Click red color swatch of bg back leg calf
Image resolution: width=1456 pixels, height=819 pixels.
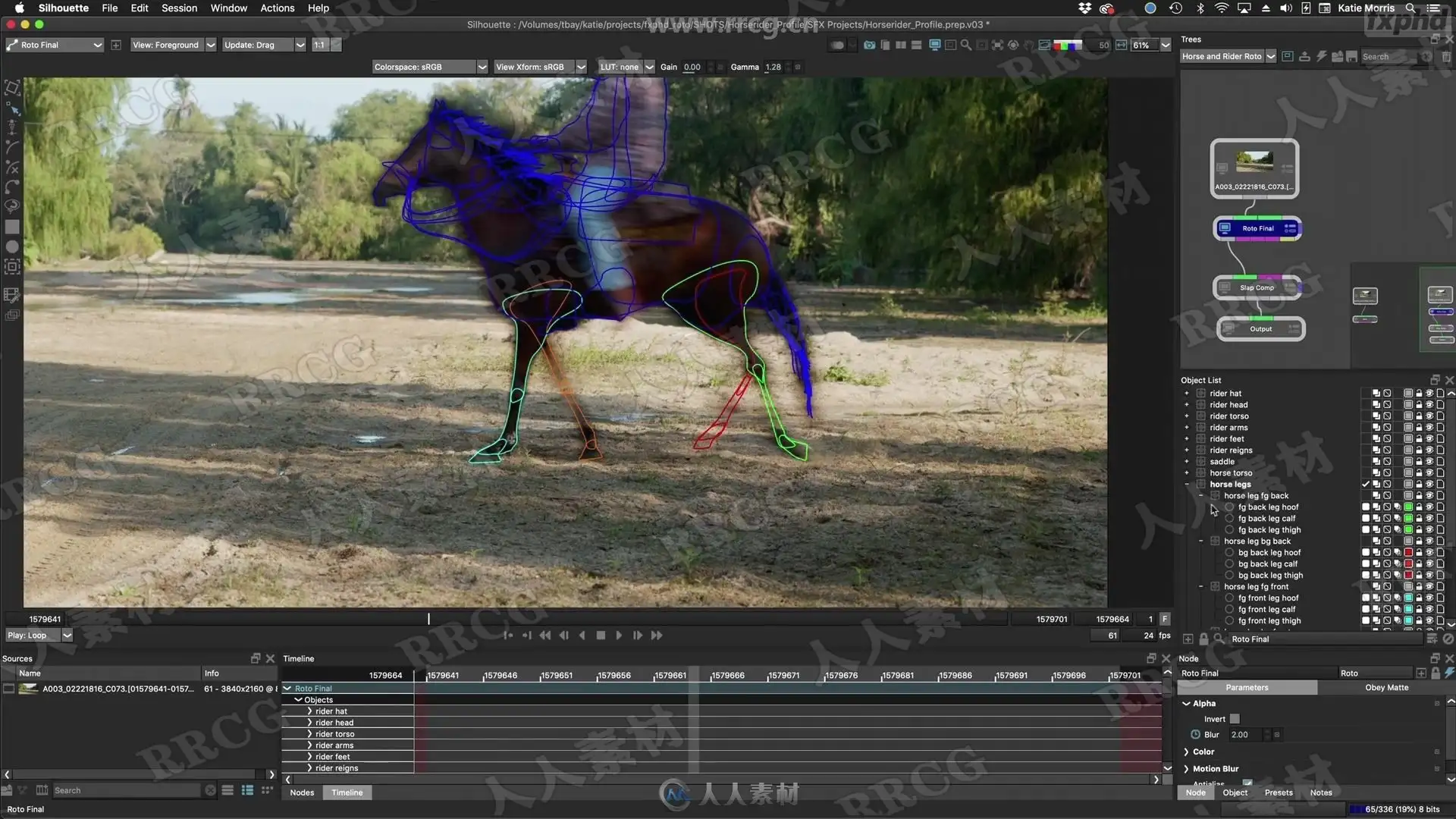click(x=1408, y=564)
